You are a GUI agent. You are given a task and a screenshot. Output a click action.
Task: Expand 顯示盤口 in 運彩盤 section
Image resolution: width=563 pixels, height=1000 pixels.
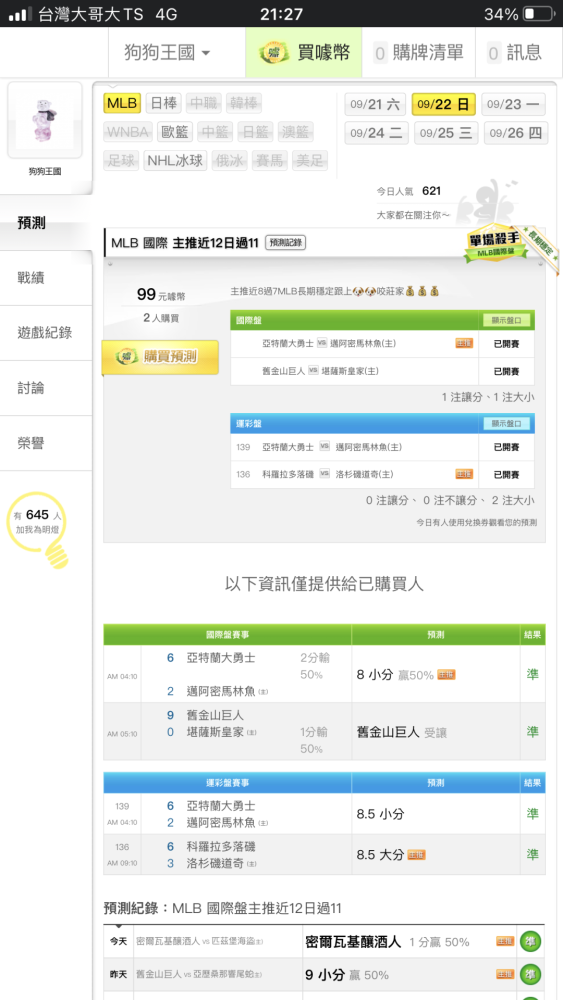click(506, 423)
